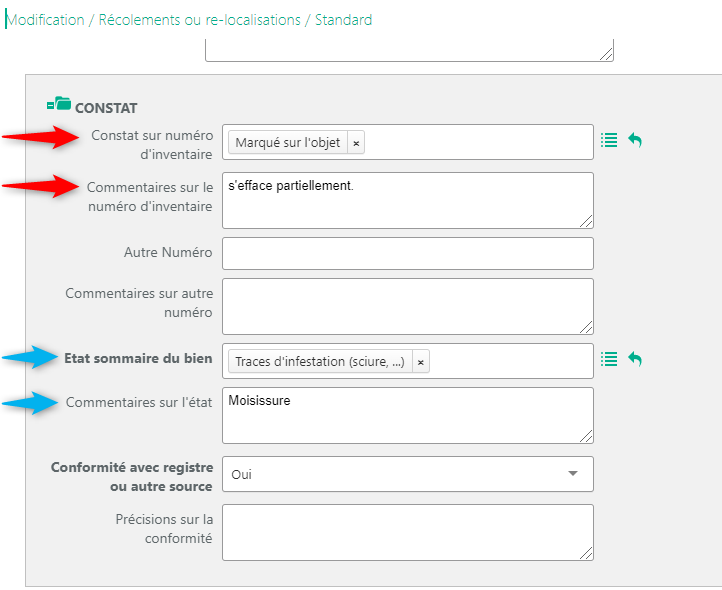
Task: Click the 's'efface partiellement' comment textarea
Action: coord(407,200)
